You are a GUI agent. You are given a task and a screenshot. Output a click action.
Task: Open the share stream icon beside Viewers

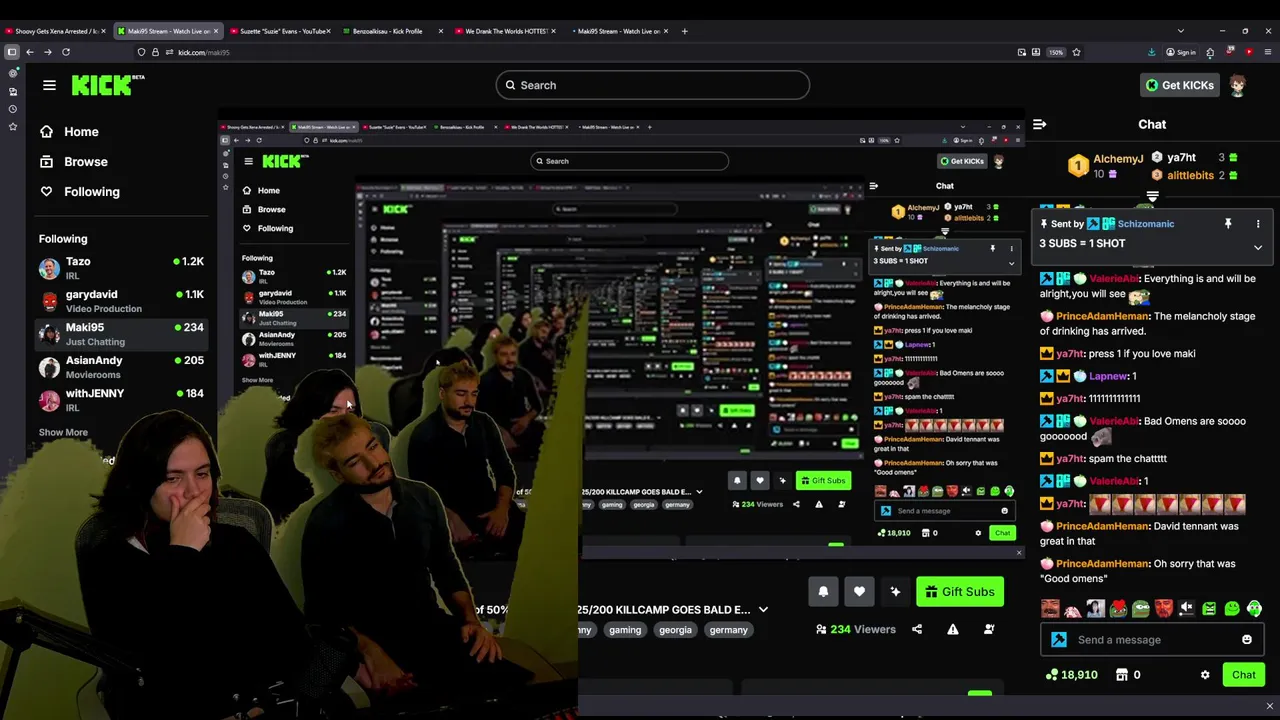coord(917,629)
